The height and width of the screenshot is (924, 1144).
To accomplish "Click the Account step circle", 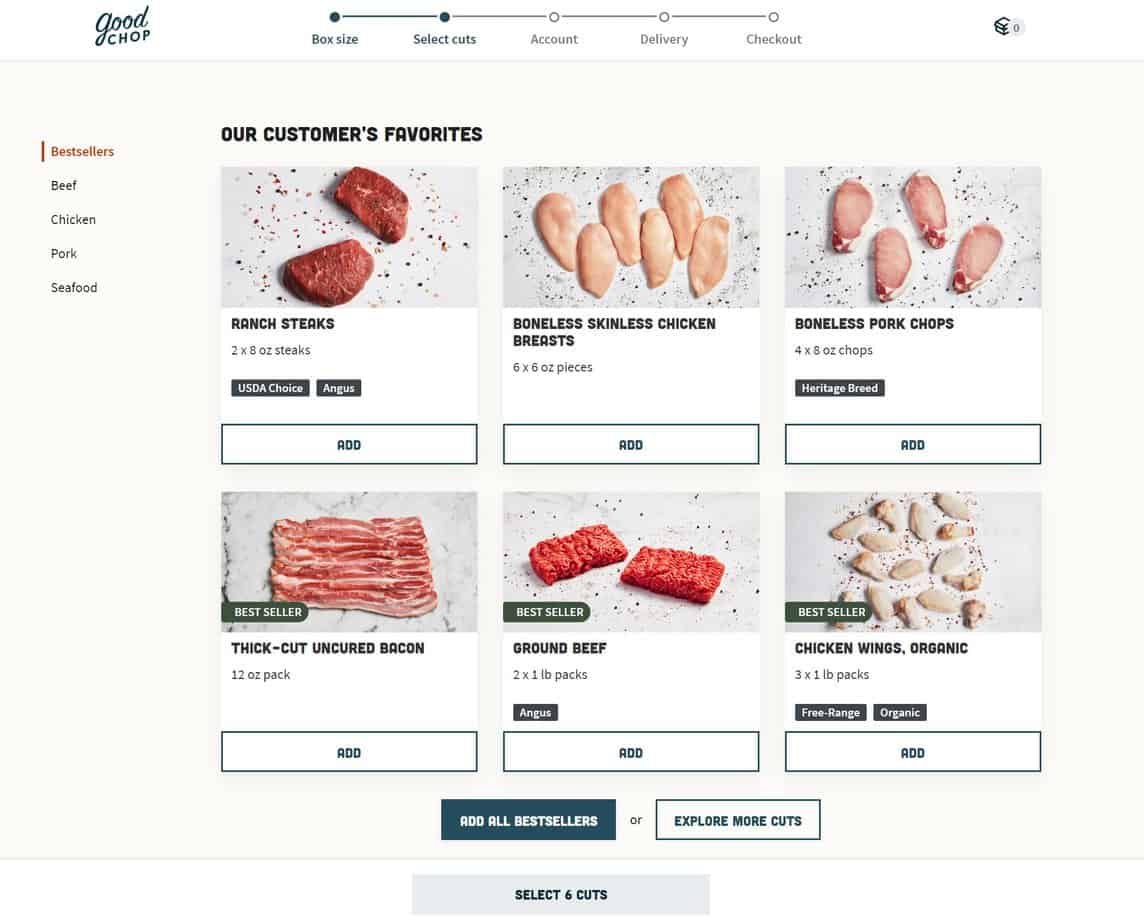I will point(554,17).
